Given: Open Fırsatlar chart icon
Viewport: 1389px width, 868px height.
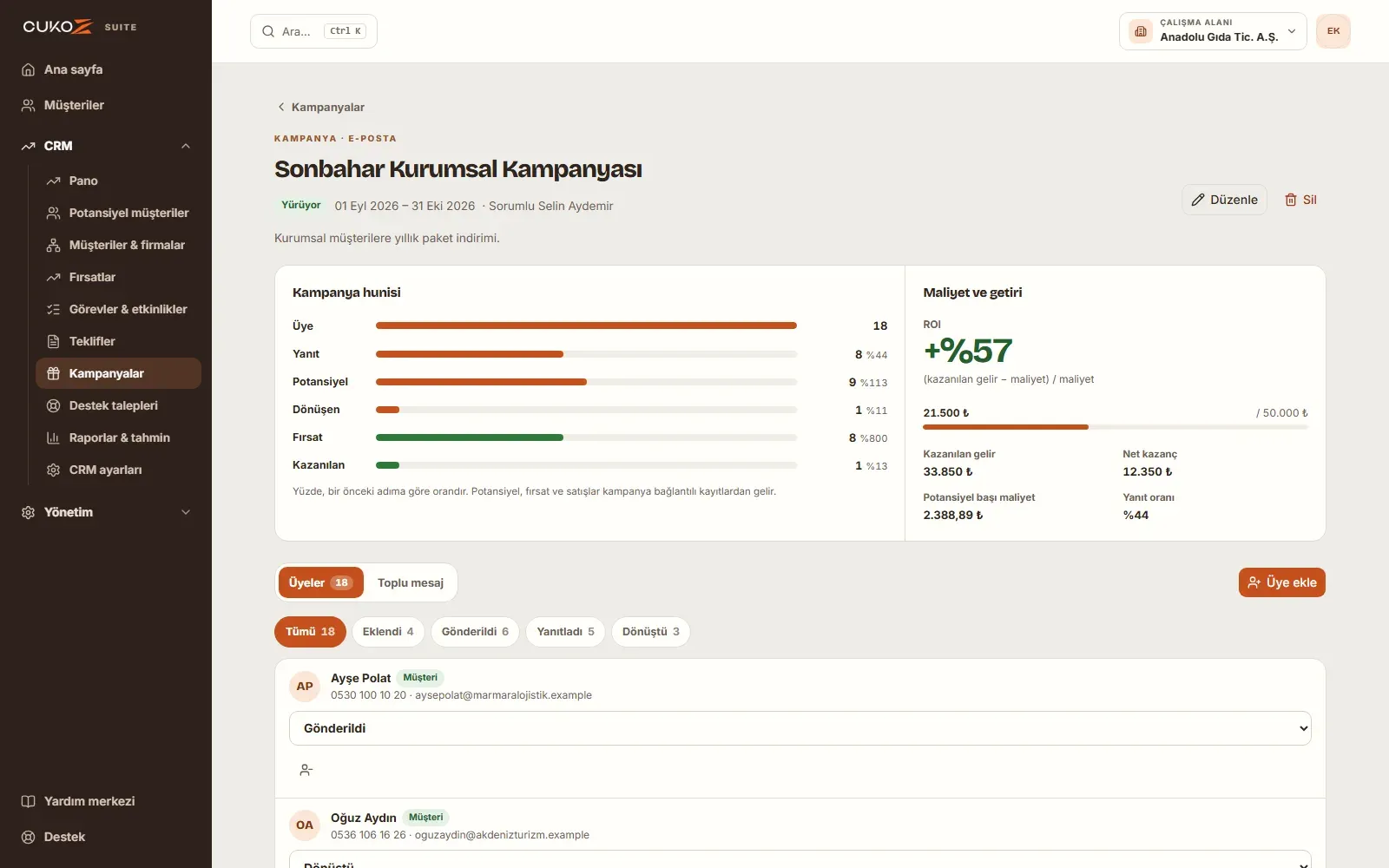Looking at the screenshot, I should 53,277.
